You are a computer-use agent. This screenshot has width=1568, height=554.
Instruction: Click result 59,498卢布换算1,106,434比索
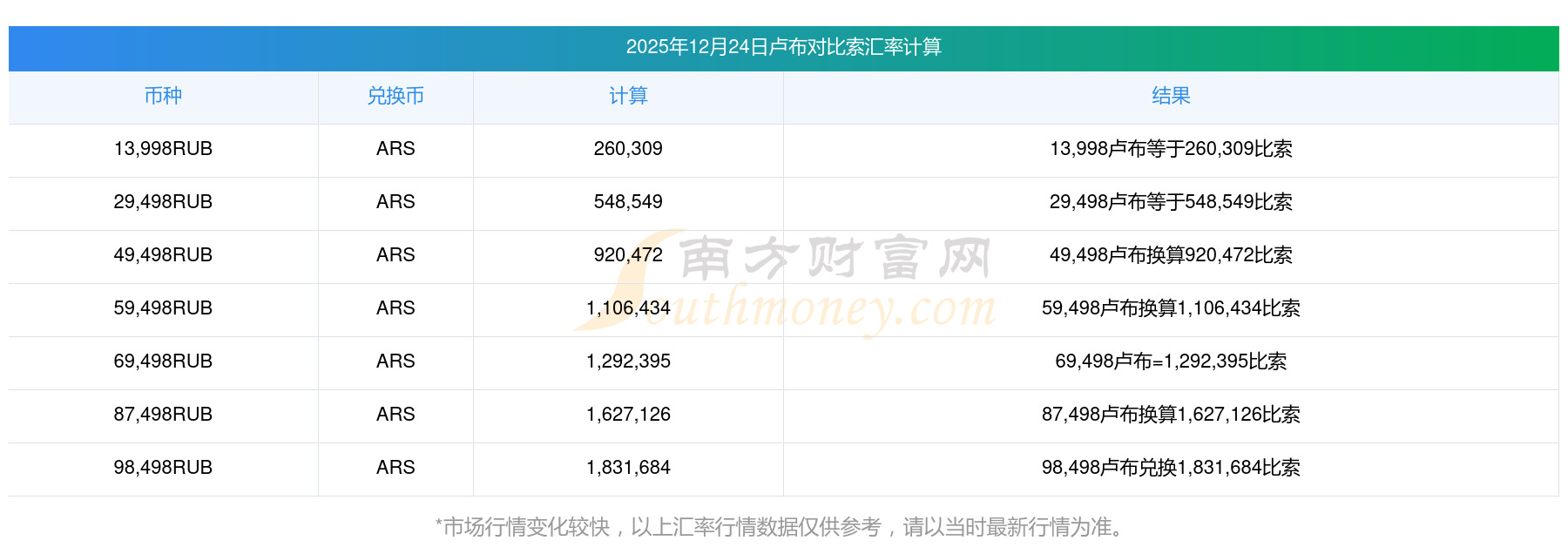(1171, 308)
